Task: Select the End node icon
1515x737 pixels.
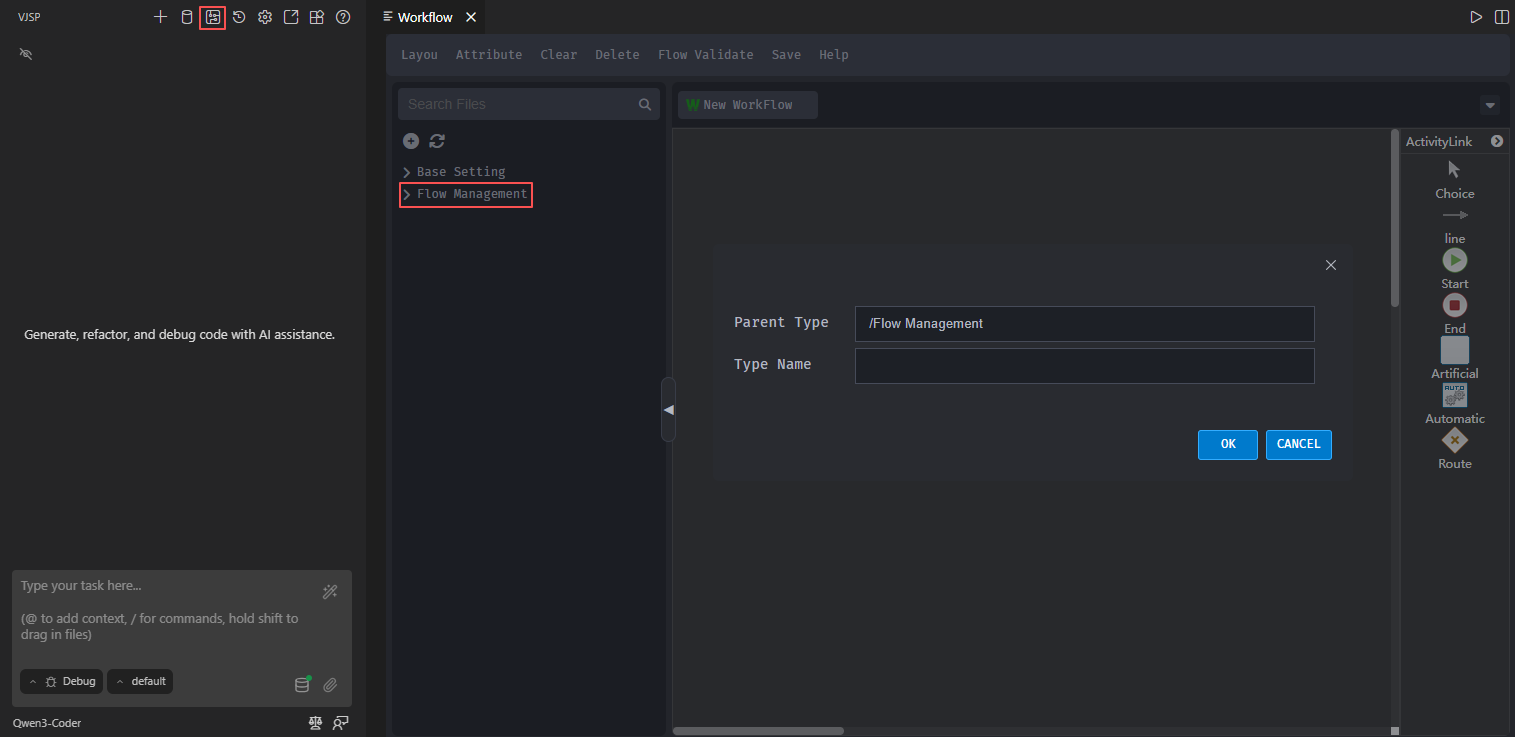Action: [1454, 305]
